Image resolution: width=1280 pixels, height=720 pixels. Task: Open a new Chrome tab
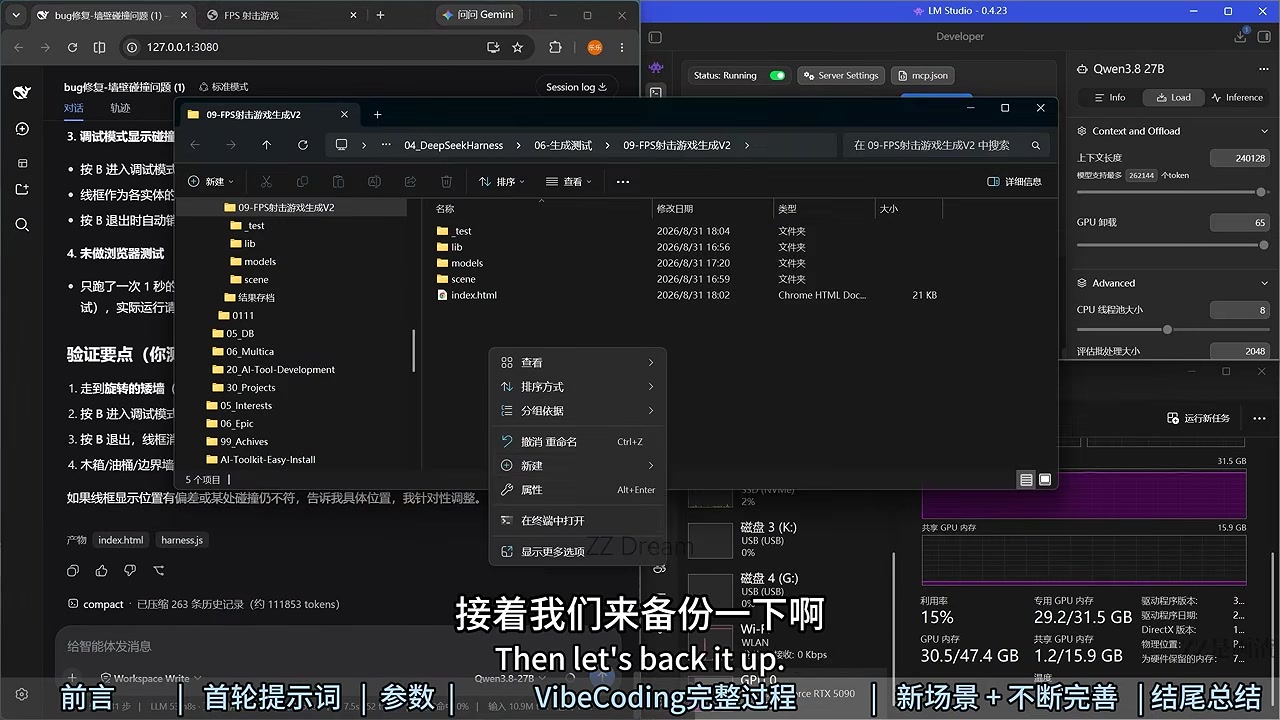pos(380,15)
